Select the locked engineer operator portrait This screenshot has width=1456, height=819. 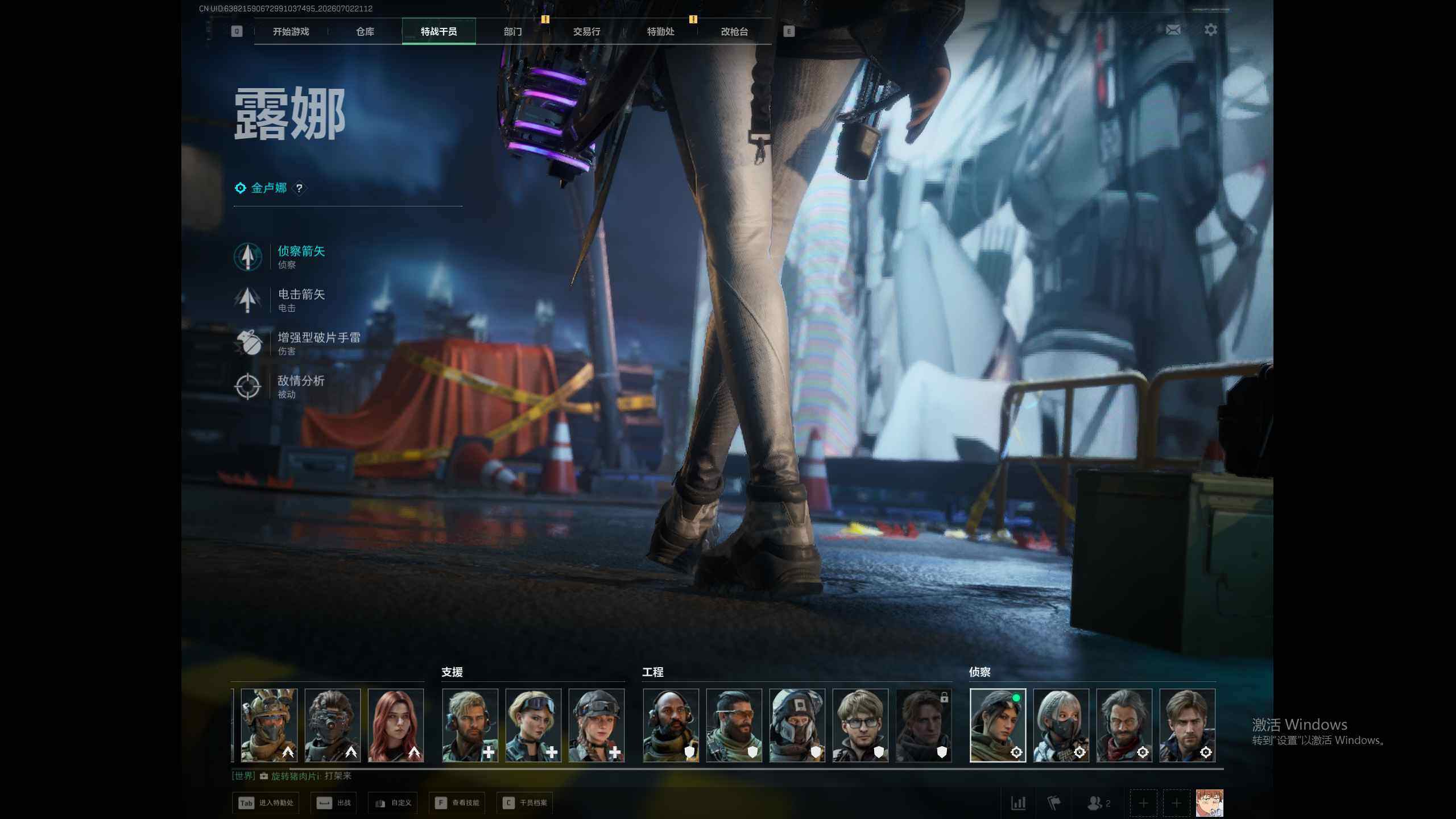[924, 725]
